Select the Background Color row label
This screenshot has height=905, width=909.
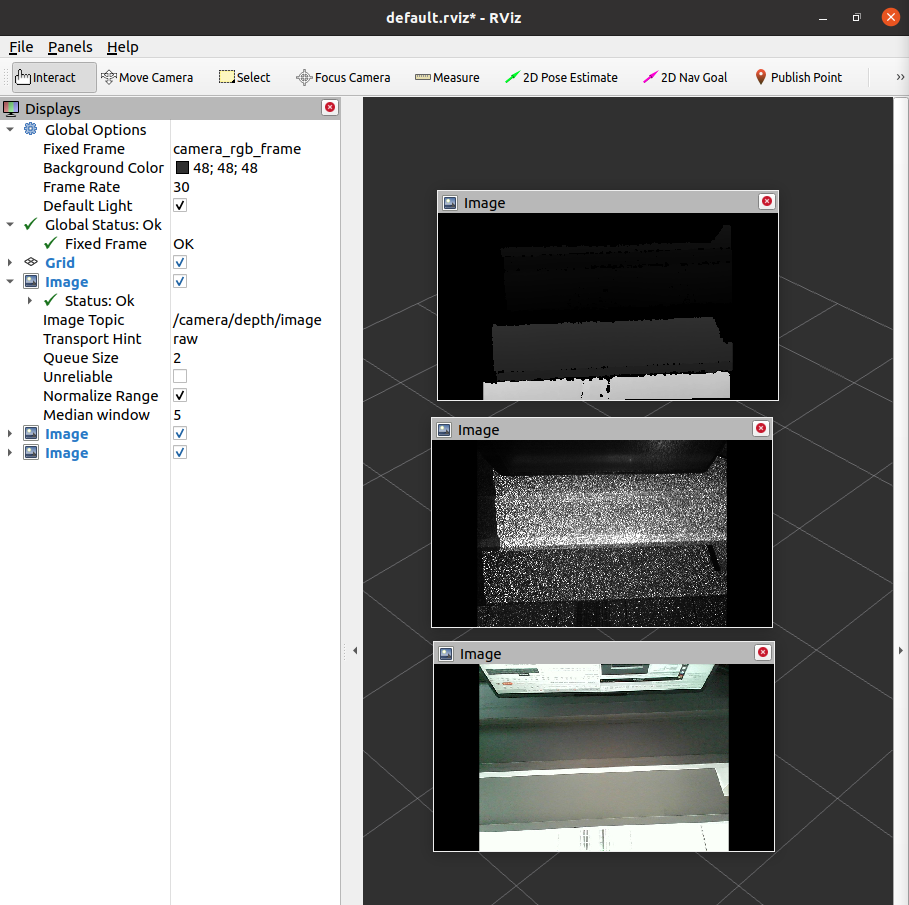pos(103,168)
